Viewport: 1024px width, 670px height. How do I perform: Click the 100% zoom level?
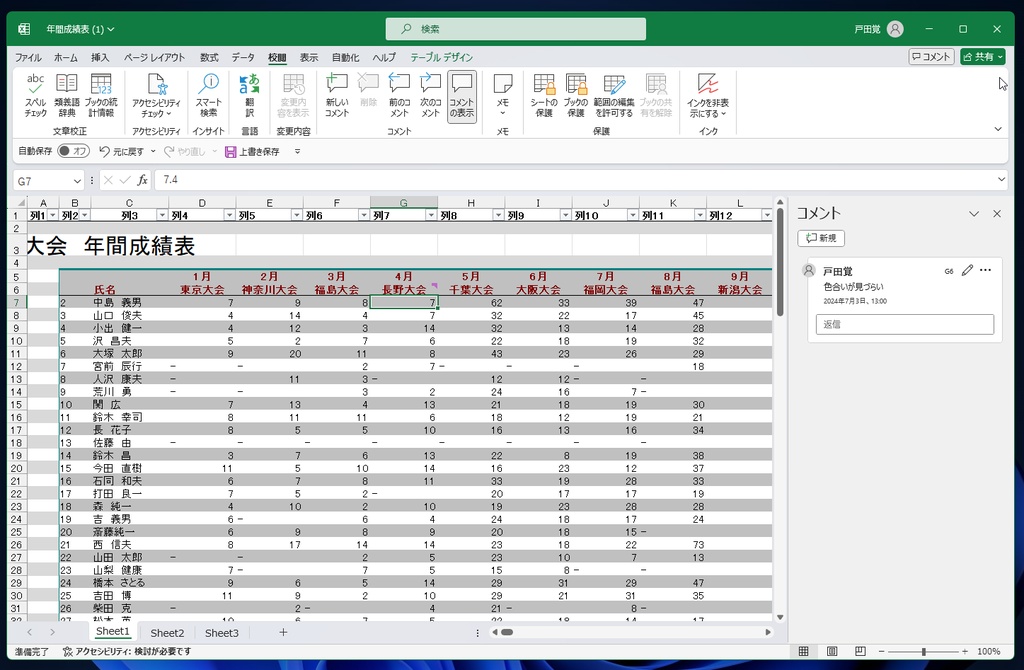click(x=989, y=652)
